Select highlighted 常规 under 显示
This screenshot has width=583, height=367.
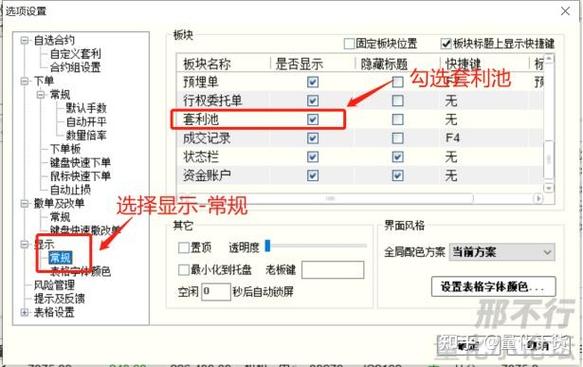click(x=60, y=258)
